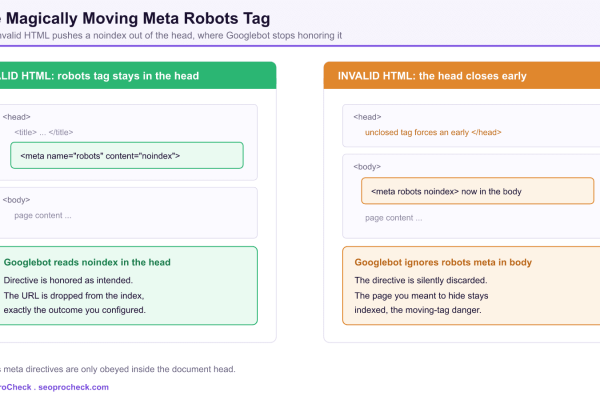Viewport: 600px width, 400px height.
Task: Click 'The URL is dropped from the index,' line
Action: click(x=74, y=296)
